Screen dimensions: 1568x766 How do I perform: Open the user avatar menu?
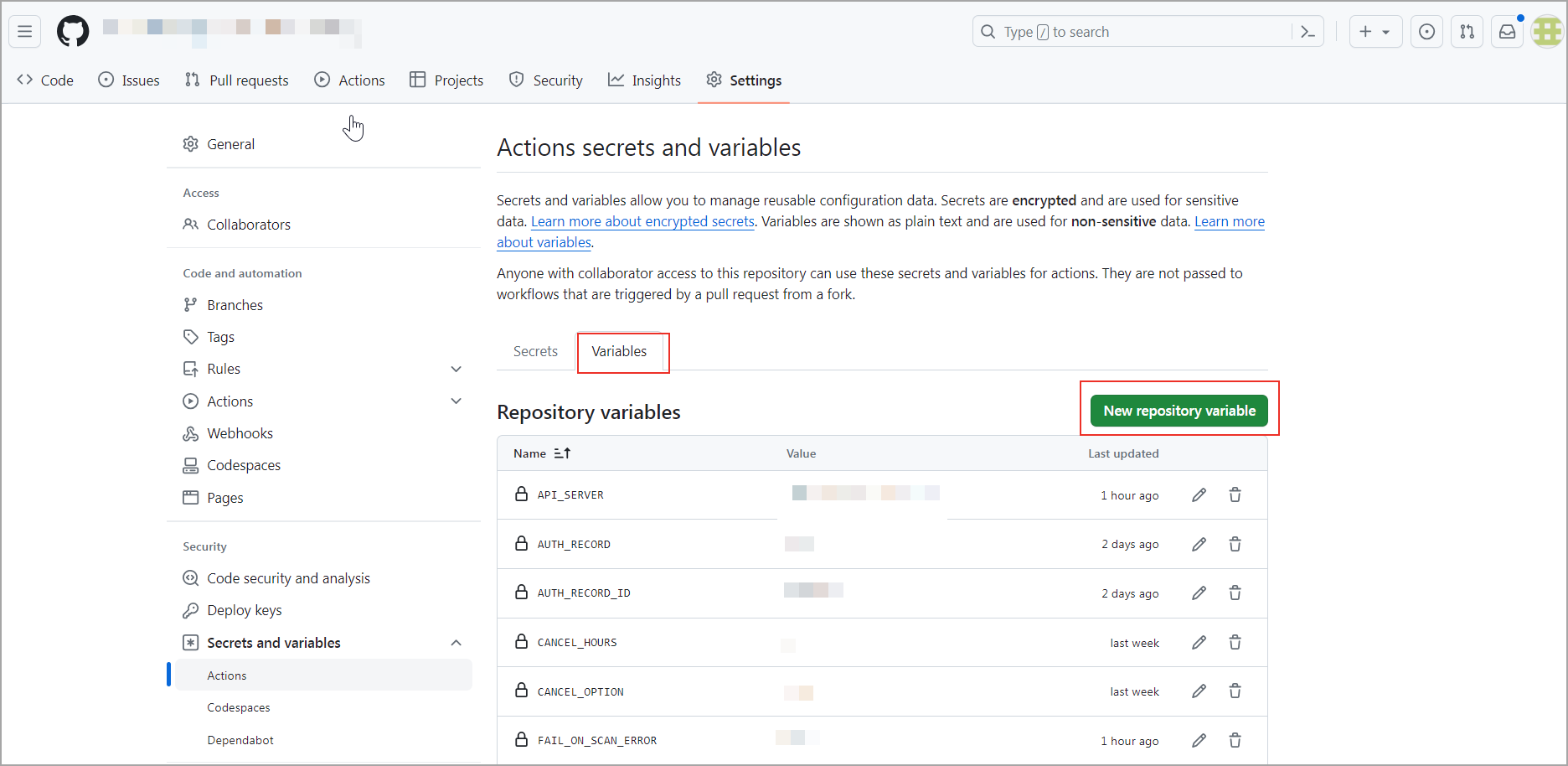point(1548,32)
